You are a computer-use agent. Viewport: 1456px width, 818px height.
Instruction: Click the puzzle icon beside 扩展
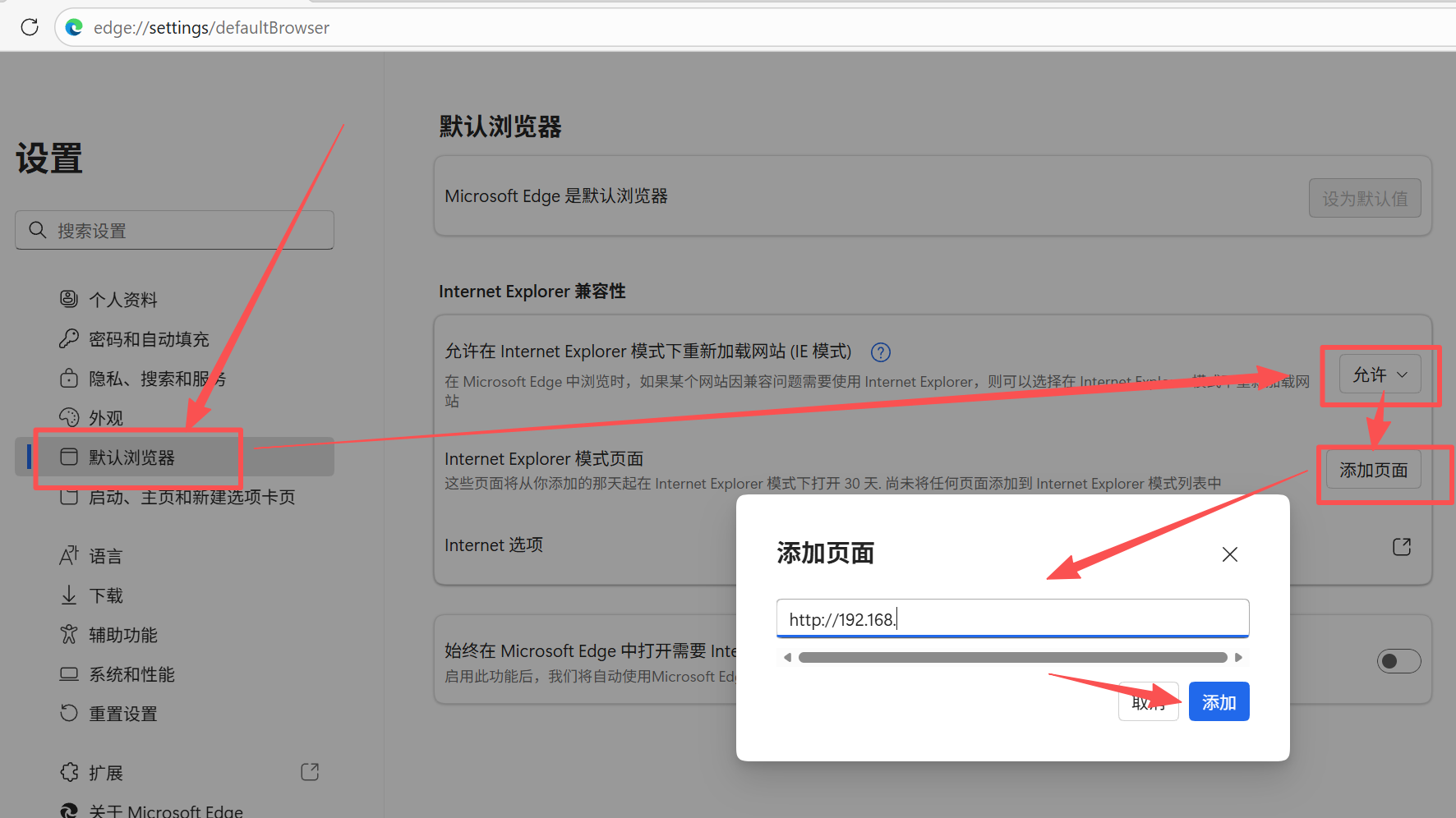point(69,772)
